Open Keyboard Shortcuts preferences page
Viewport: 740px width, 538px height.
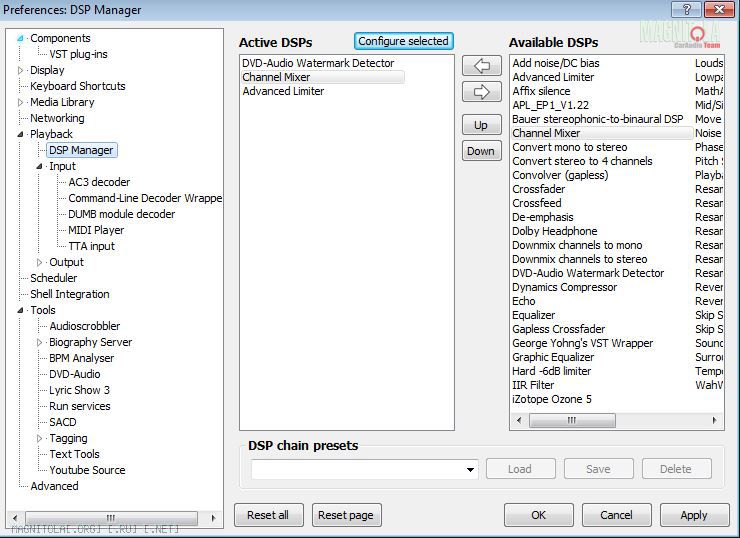78,86
